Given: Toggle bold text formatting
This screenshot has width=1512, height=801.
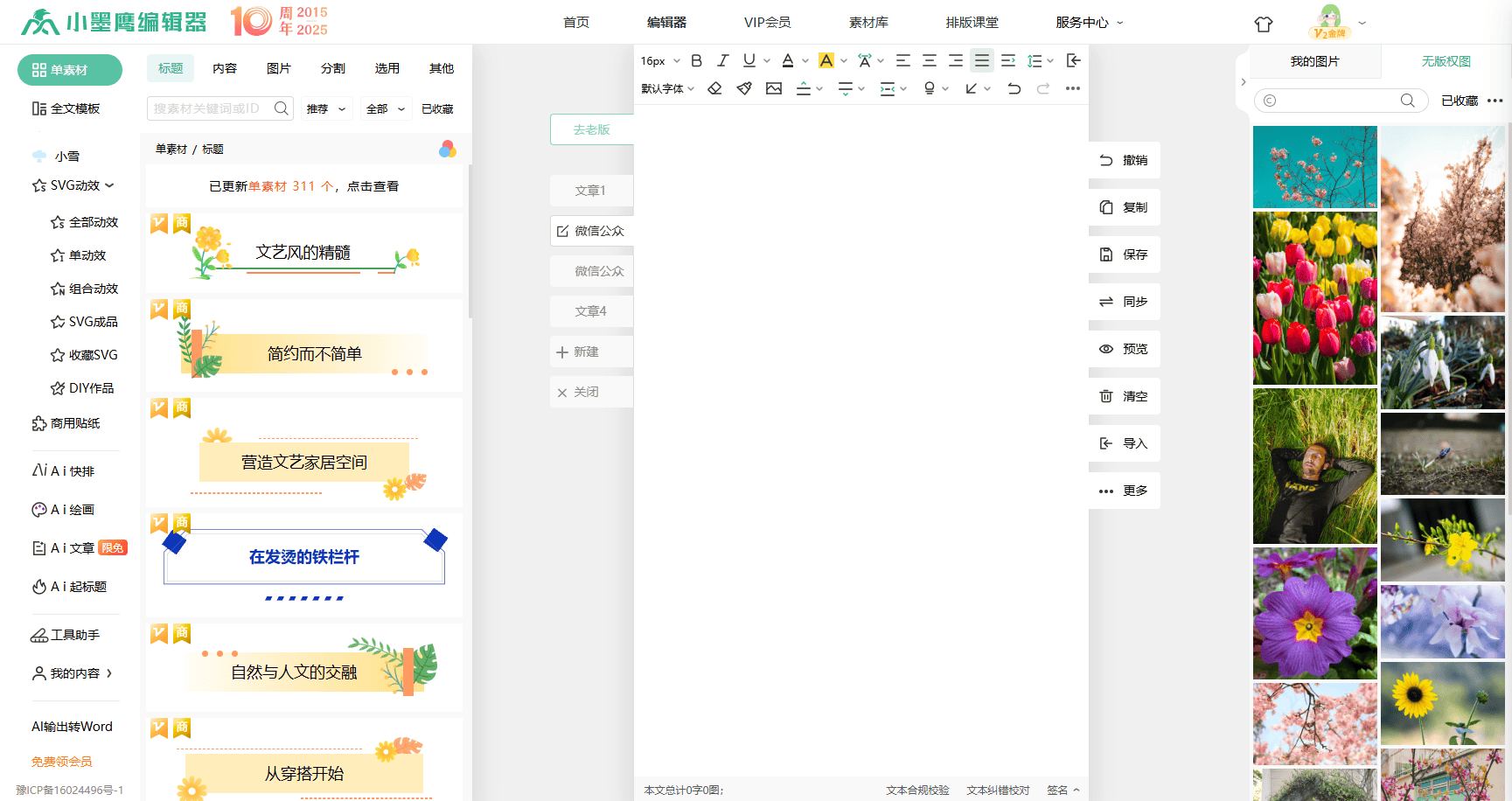Looking at the screenshot, I should tap(696, 60).
